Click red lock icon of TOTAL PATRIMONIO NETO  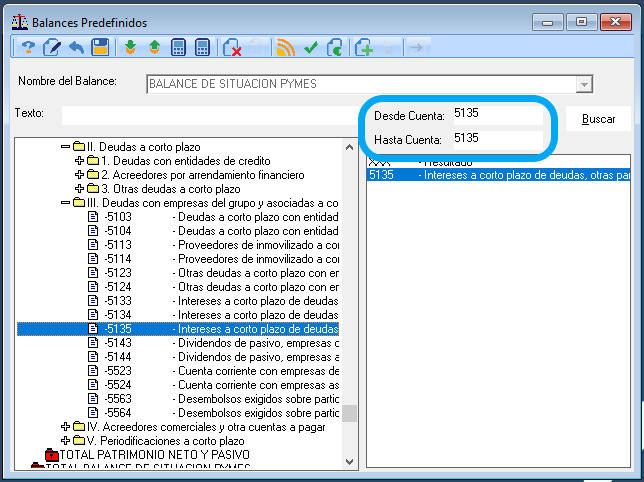point(52,454)
